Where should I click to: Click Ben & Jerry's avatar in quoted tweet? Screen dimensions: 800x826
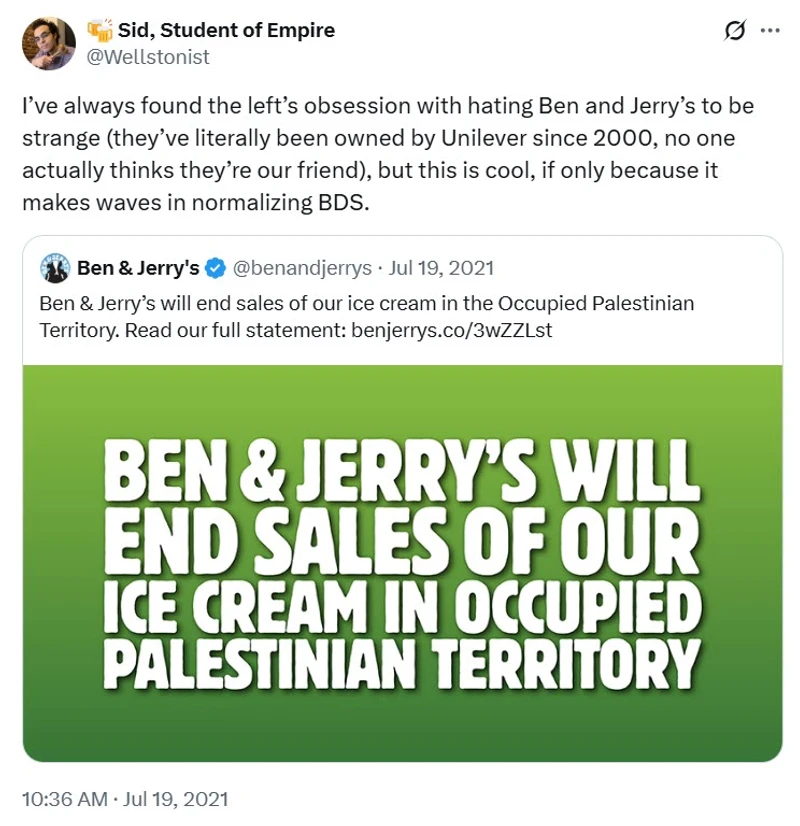coord(55,268)
